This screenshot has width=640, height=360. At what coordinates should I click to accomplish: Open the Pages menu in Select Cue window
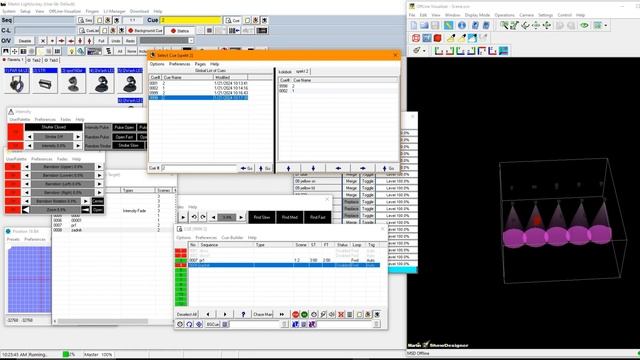click(x=200, y=64)
